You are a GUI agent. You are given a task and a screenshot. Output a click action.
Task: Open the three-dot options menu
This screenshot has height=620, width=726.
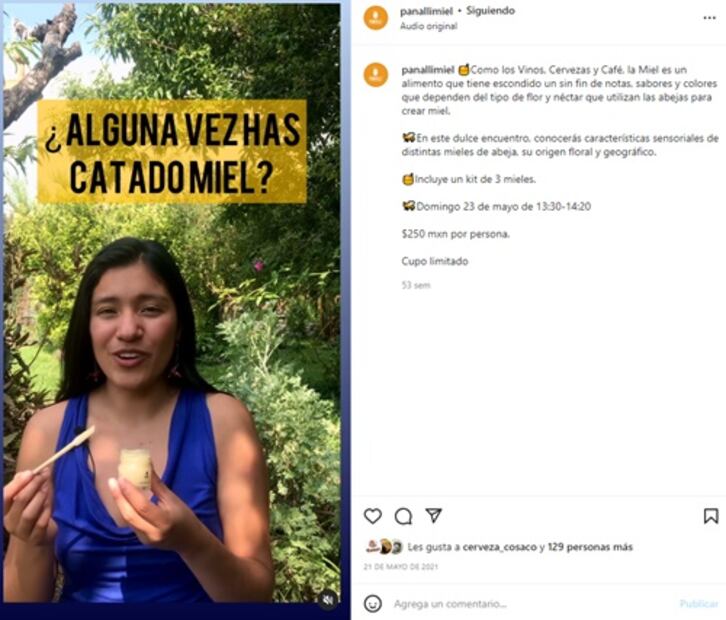pyautogui.click(x=709, y=18)
